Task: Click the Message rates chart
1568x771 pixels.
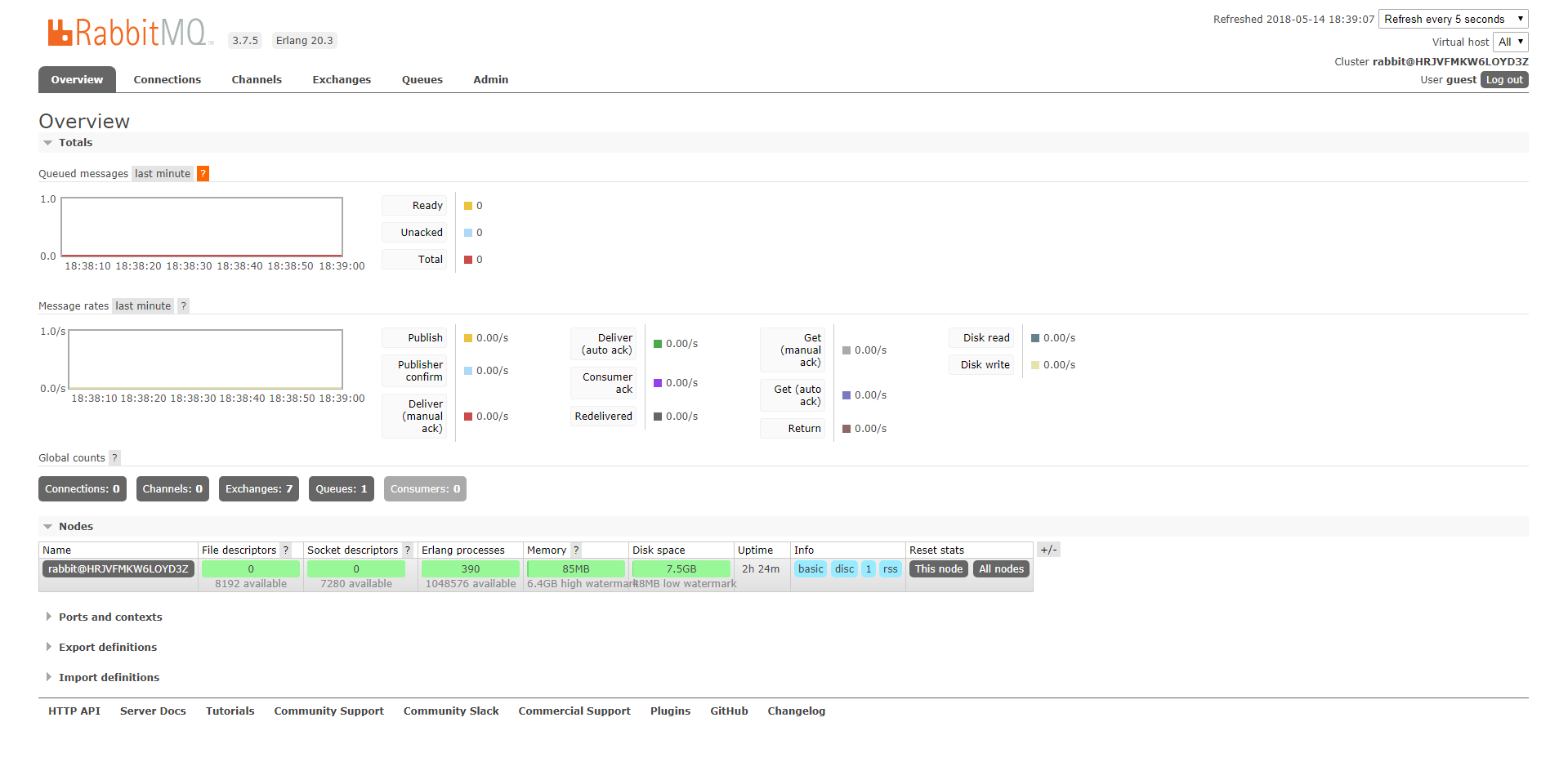Action: coord(205,359)
